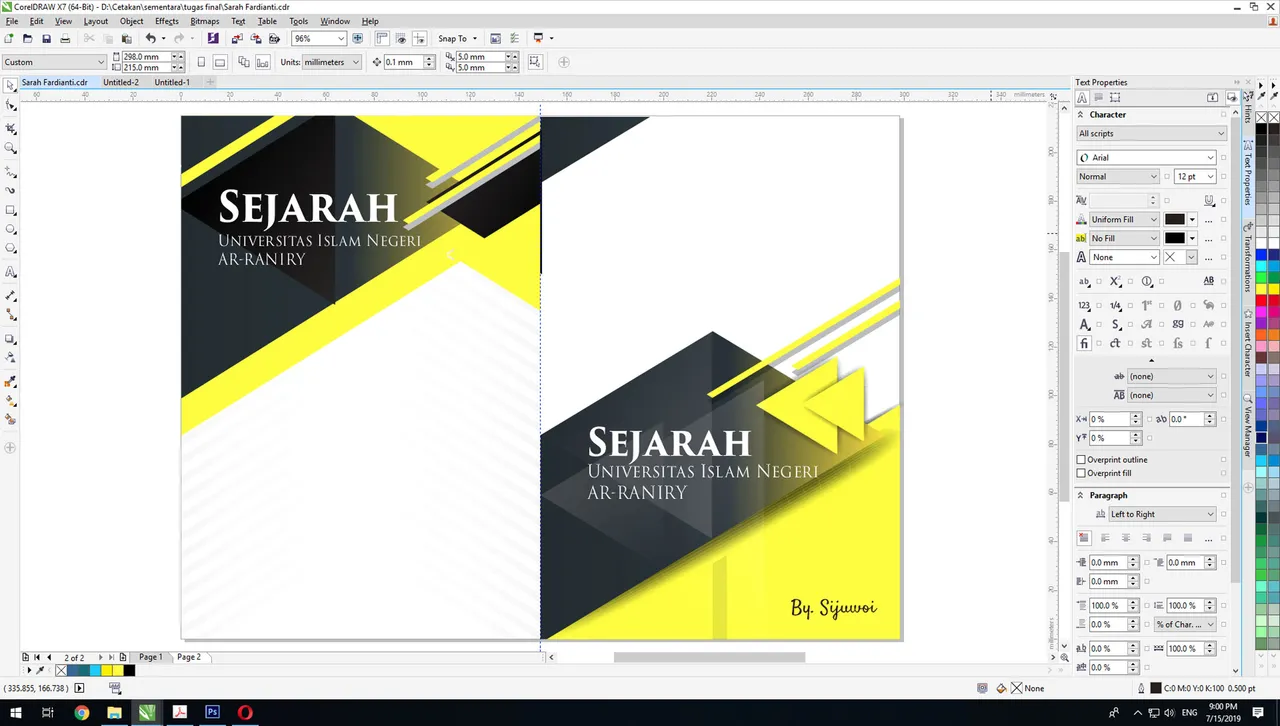Open the Effects menu
The width and height of the screenshot is (1280, 726).
point(166,21)
